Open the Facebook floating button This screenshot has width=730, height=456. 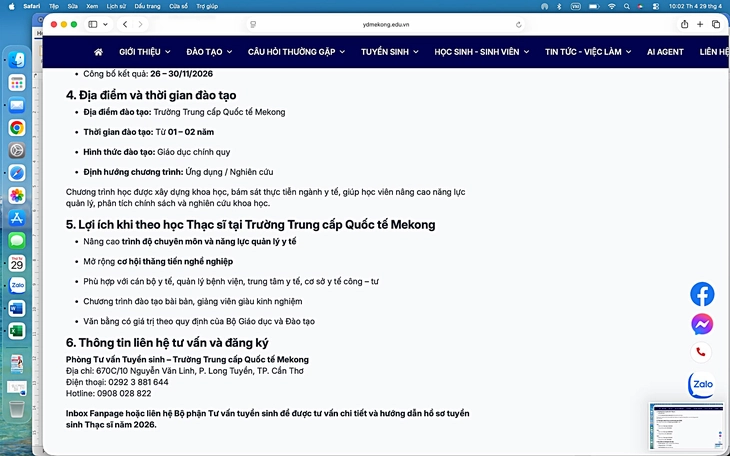702,294
